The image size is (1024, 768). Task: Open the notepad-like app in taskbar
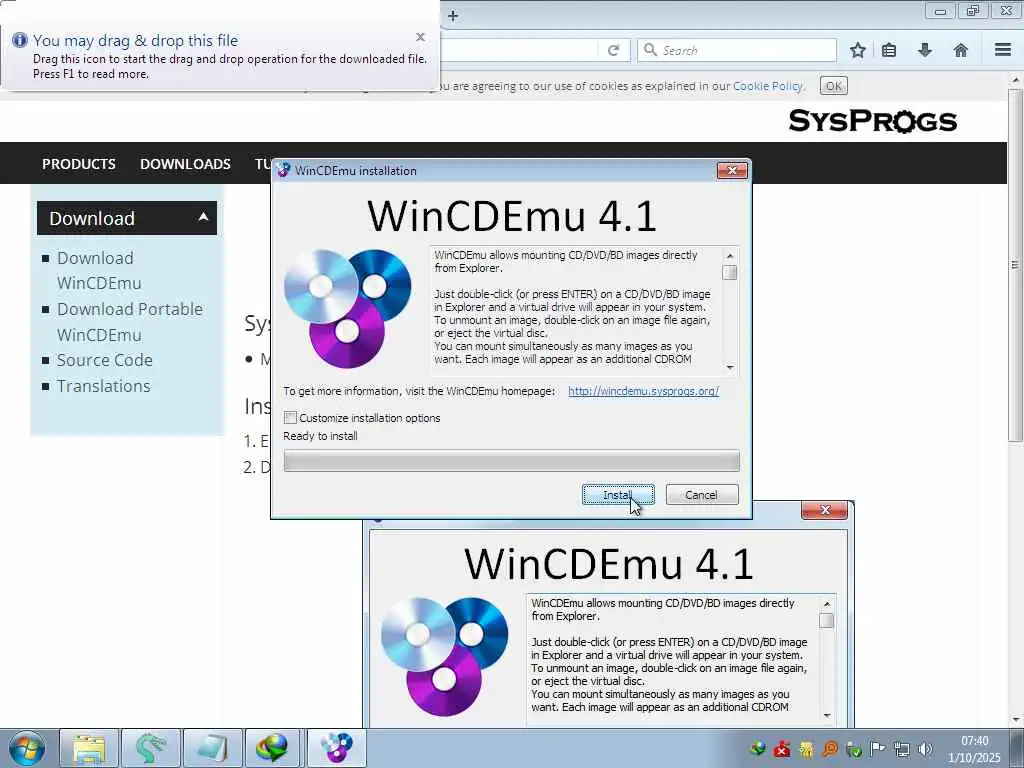coord(213,748)
